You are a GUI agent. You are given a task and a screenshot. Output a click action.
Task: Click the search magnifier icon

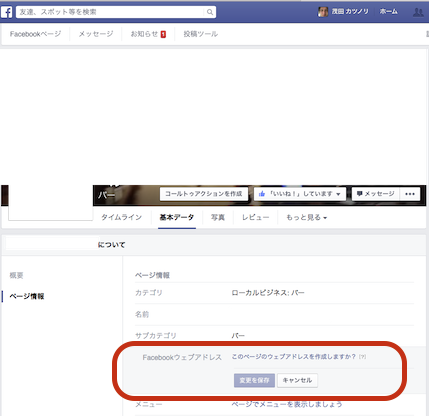[210, 12]
